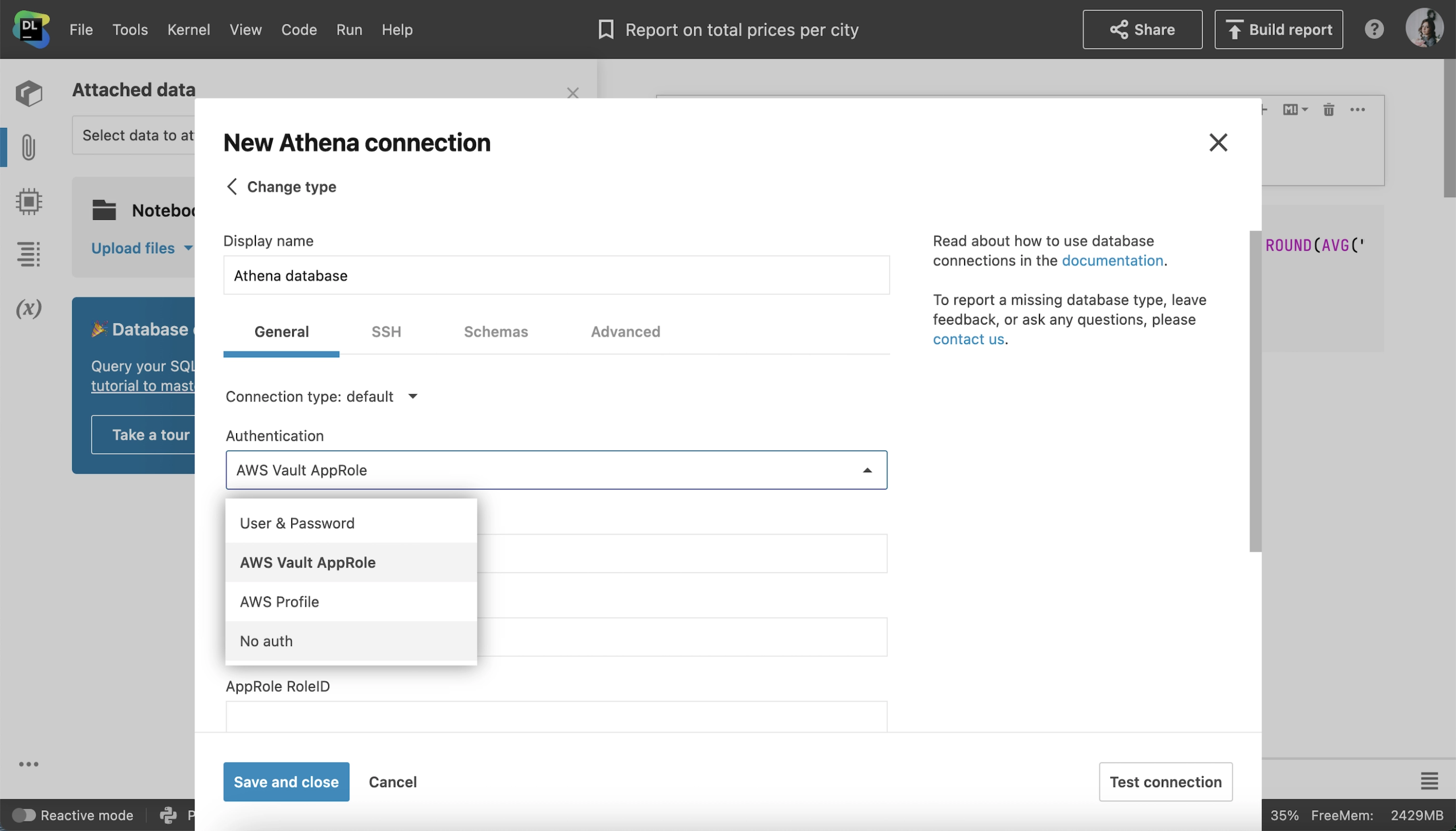Click Save and close button
The image size is (1456, 831).
pos(286,782)
